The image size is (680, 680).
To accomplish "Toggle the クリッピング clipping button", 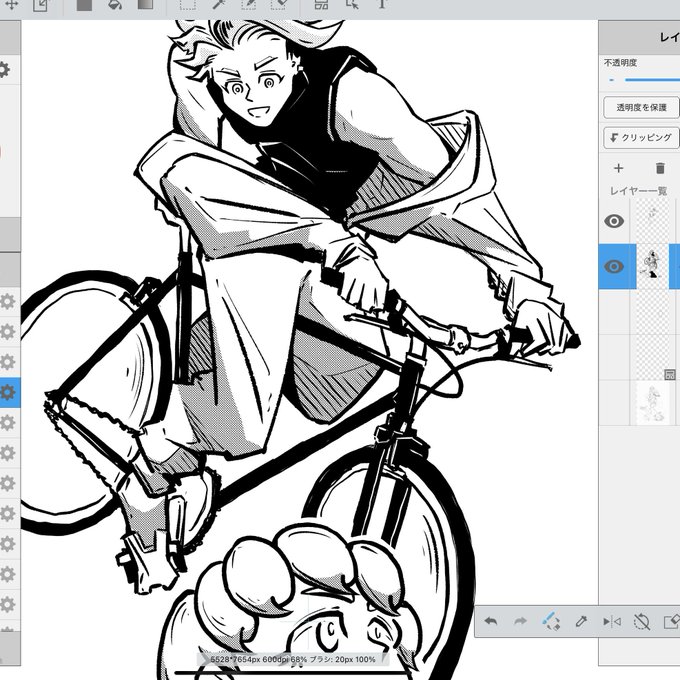I will pos(641,138).
